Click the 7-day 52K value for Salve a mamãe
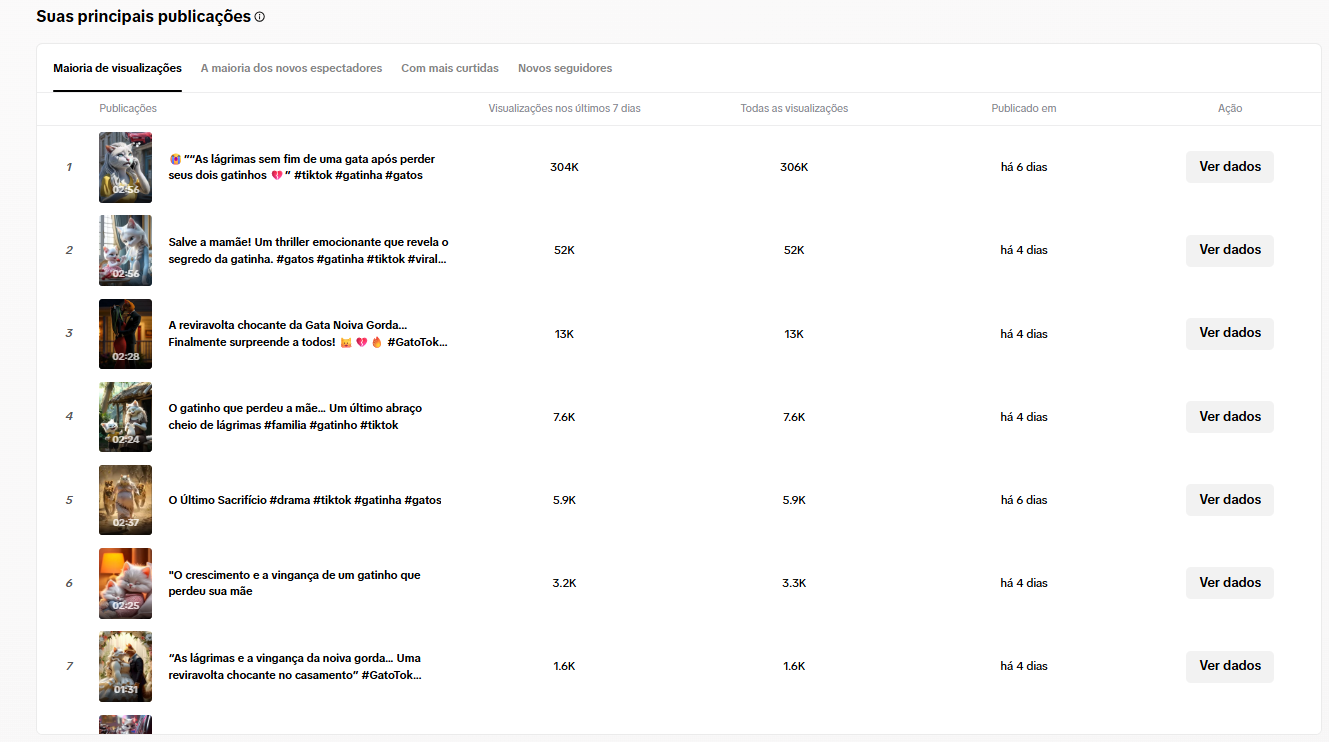Image resolution: width=1329 pixels, height=742 pixels. [x=564, y=250]
